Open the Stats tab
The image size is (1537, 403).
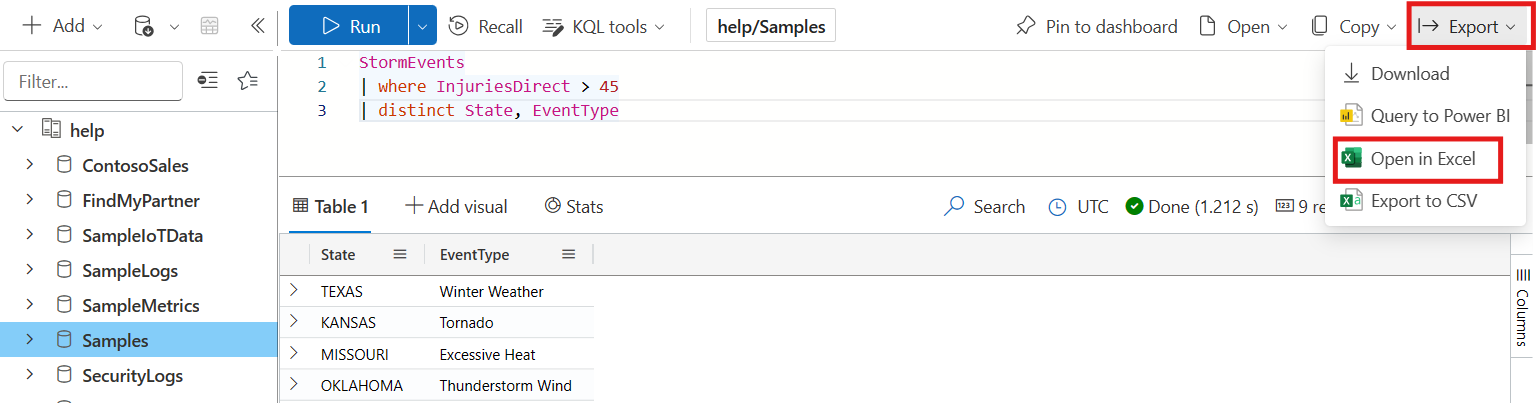click(574, 207)
